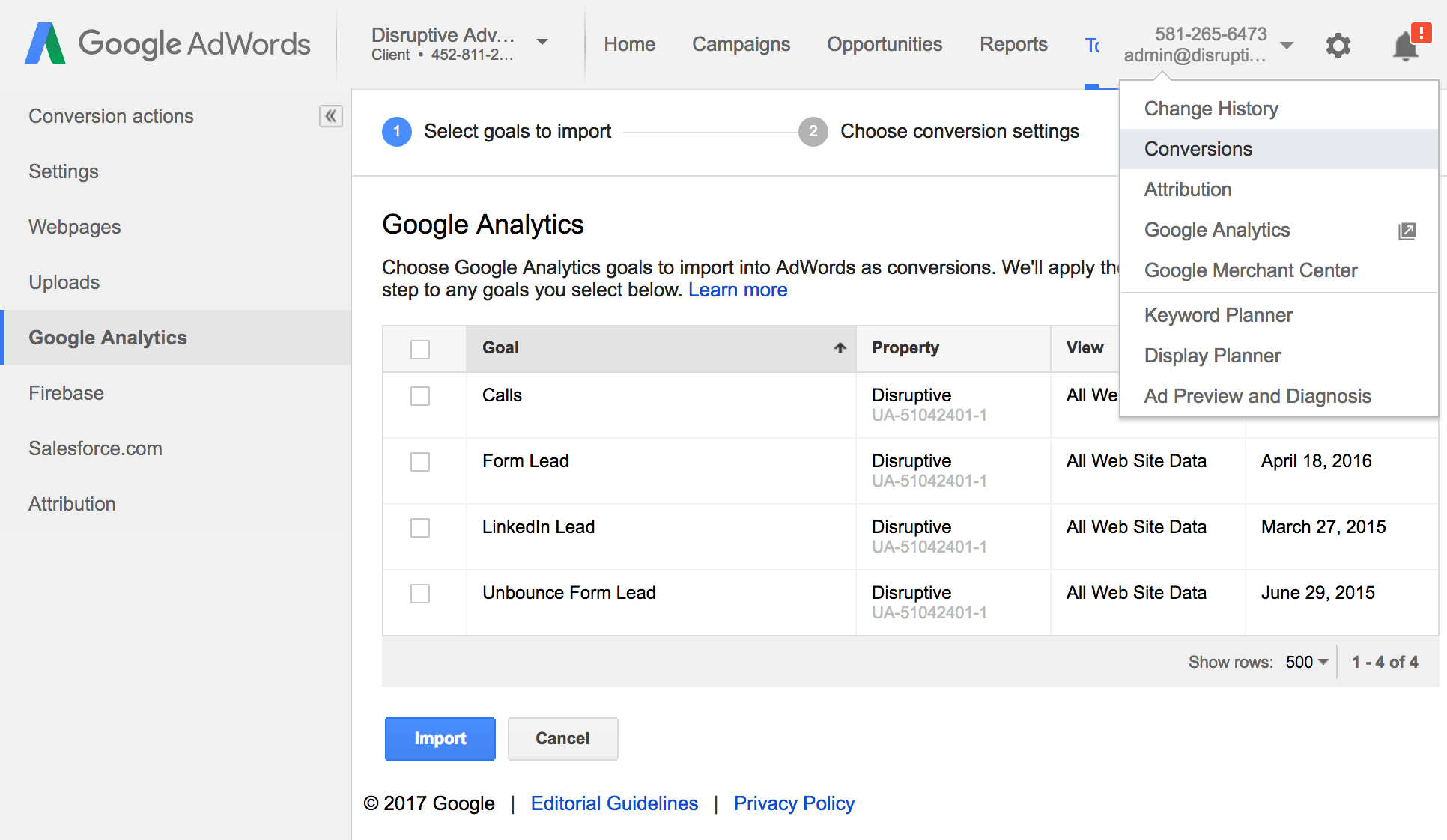Select Ad Preview and Diagnosis

(1279, 396)
